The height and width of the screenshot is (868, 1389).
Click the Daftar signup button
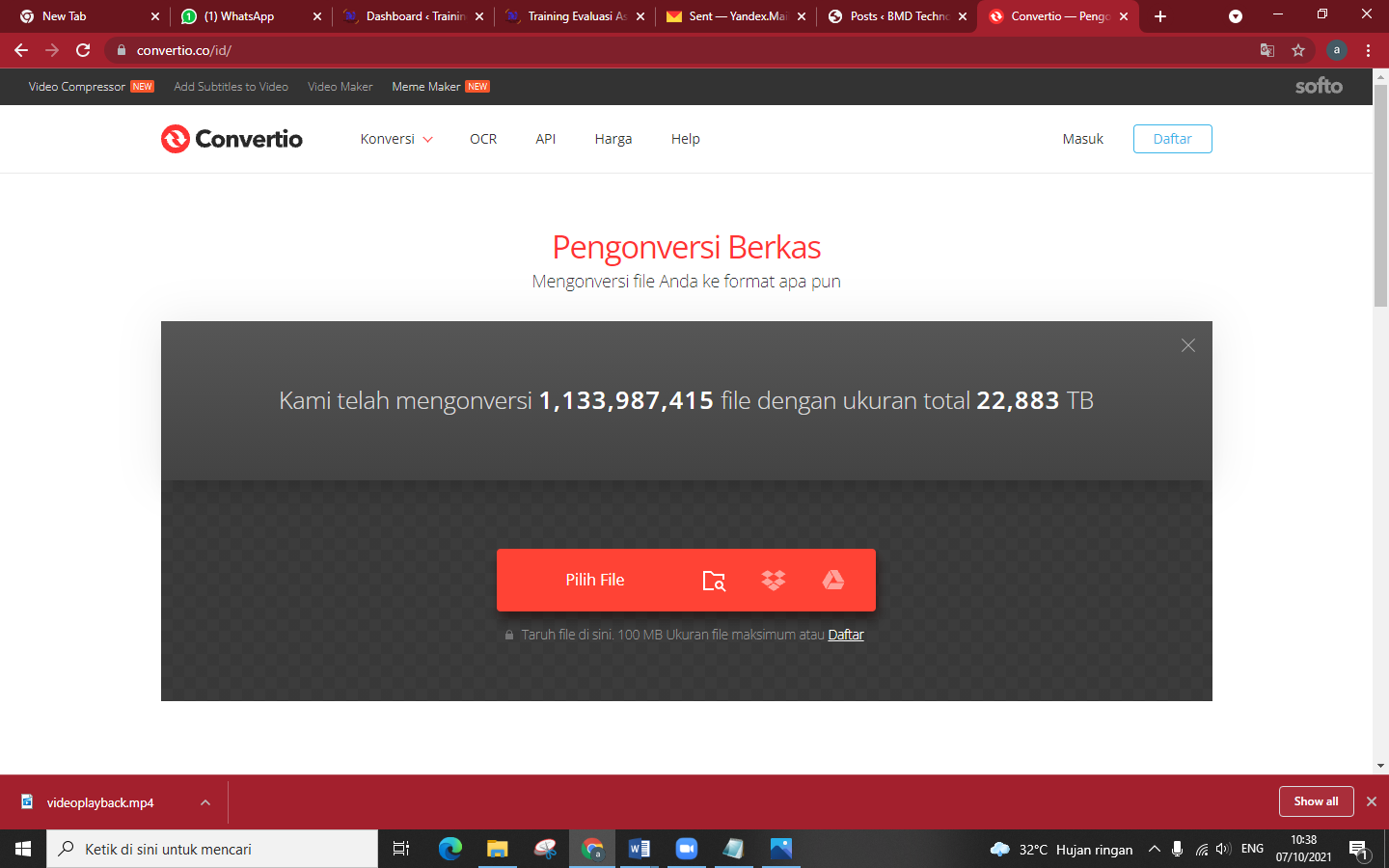tap(1172, 139)
